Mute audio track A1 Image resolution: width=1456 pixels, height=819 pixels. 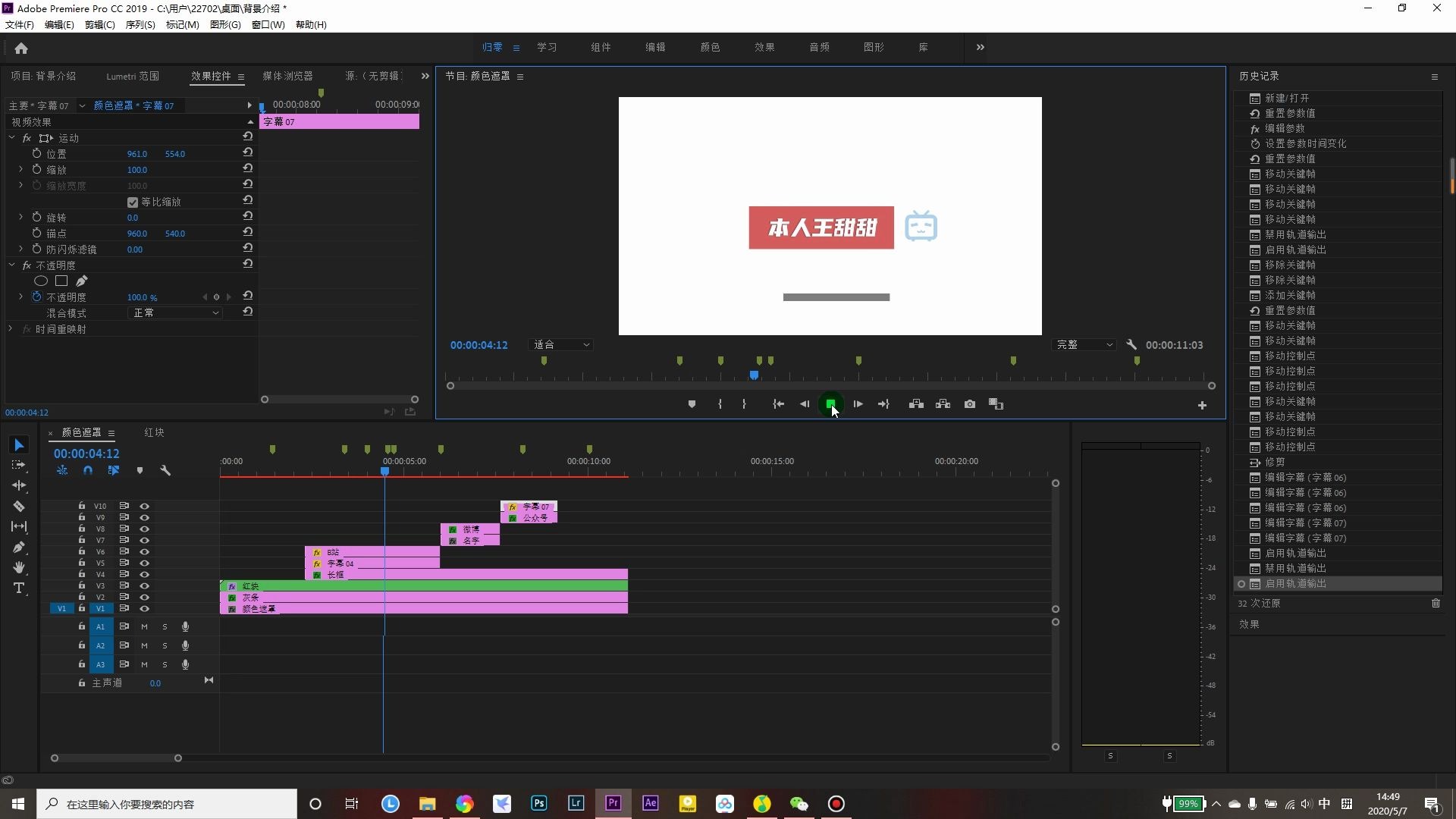point(144,626)
